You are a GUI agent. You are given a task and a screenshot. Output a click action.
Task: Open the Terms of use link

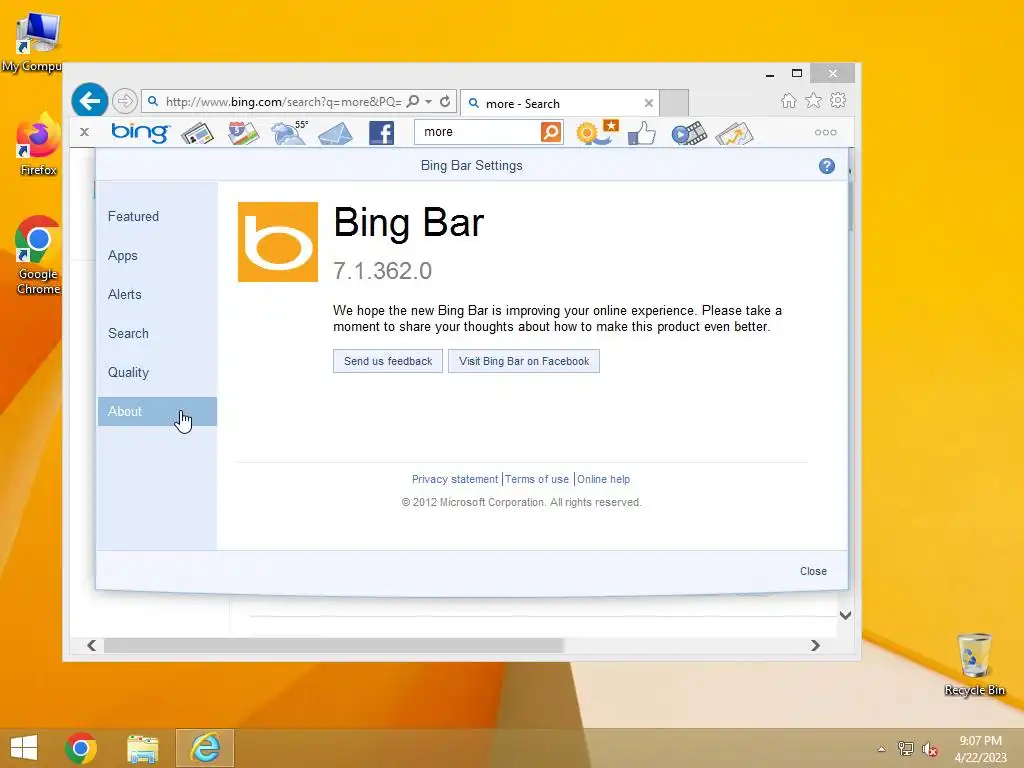pos(537,479)
